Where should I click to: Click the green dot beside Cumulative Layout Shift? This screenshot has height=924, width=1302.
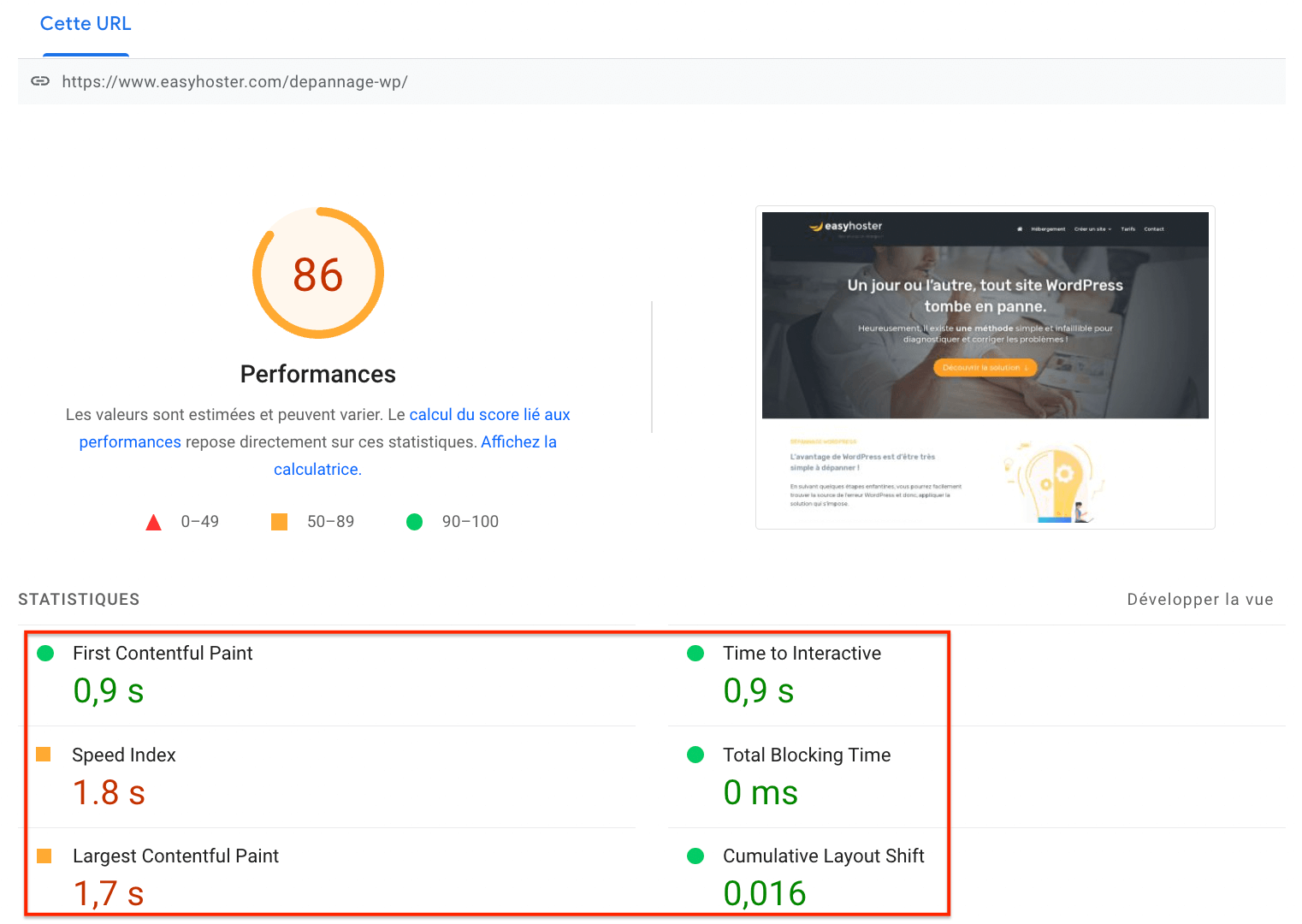pos(695,856)
